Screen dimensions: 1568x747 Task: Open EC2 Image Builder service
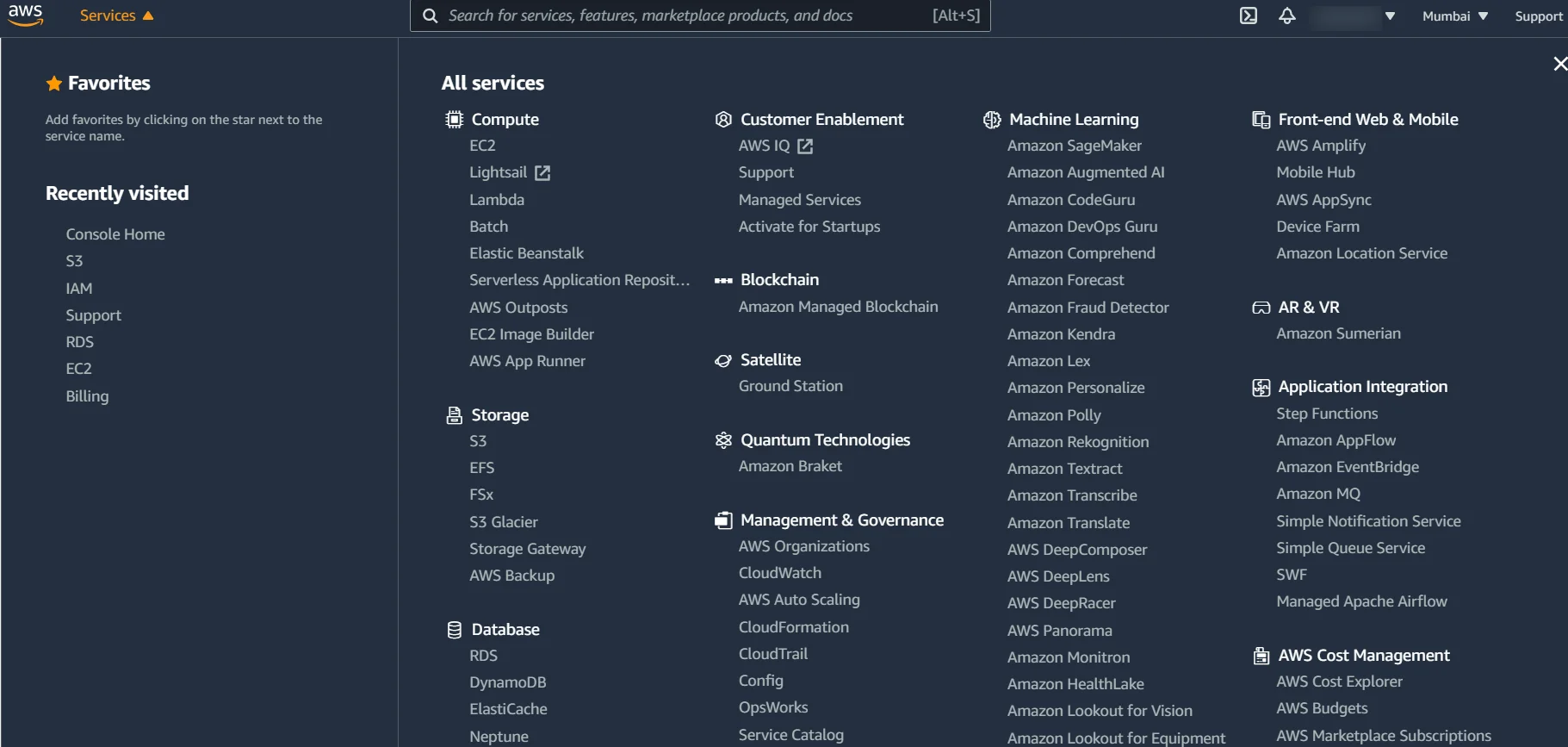pos(532,334)
